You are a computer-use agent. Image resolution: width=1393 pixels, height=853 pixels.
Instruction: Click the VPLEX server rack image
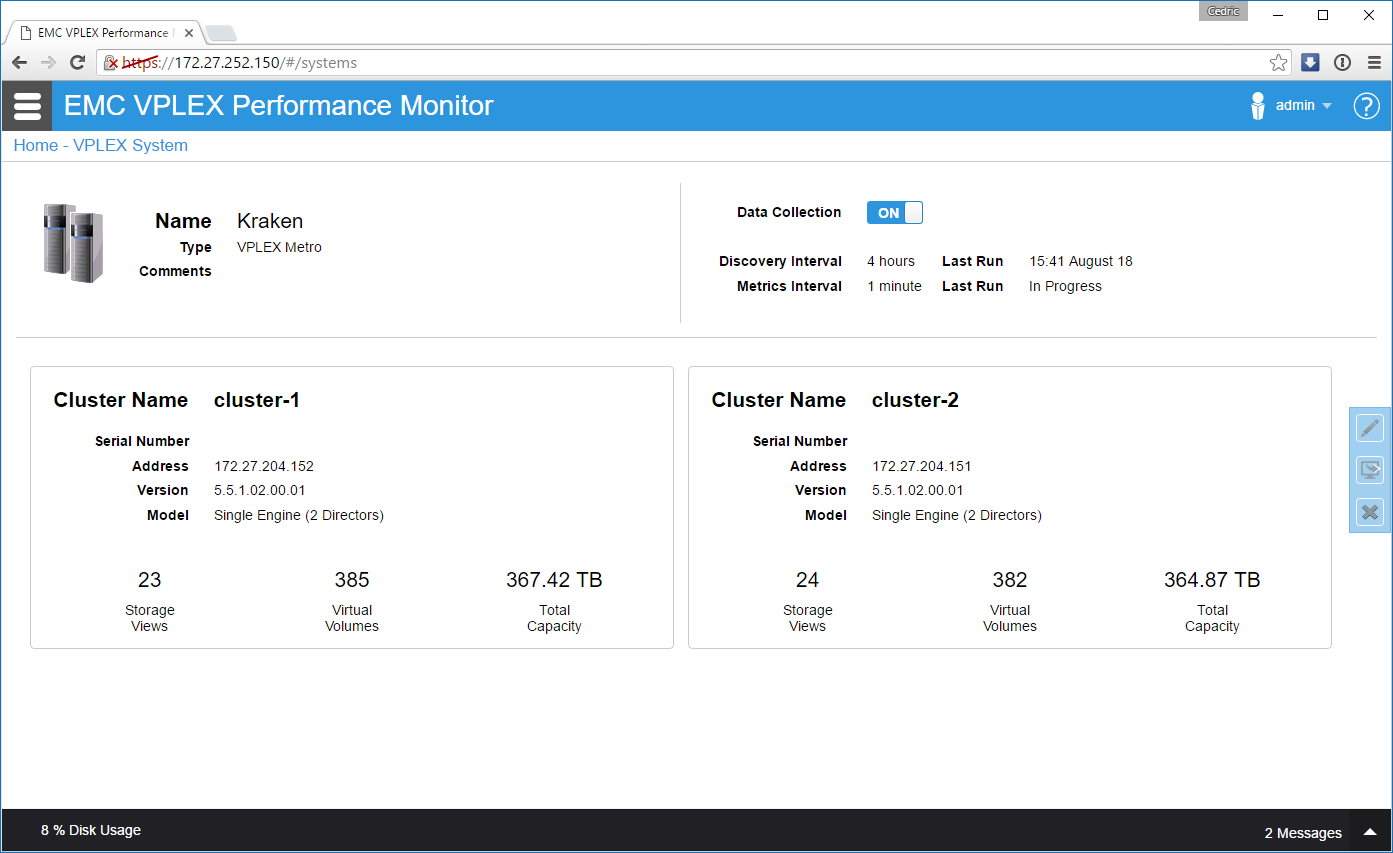pos(73,242)
